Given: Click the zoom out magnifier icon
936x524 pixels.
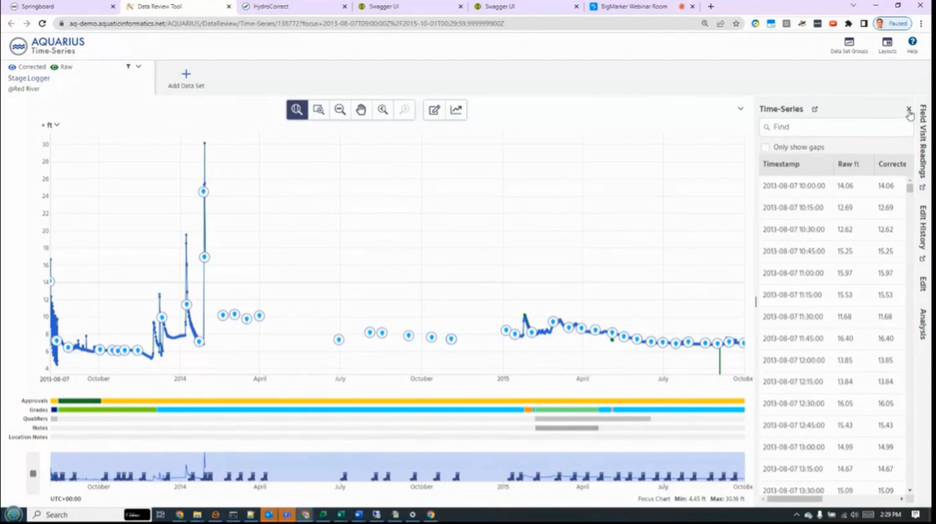Looking at the screenshot, I should [x=340, y=110].
